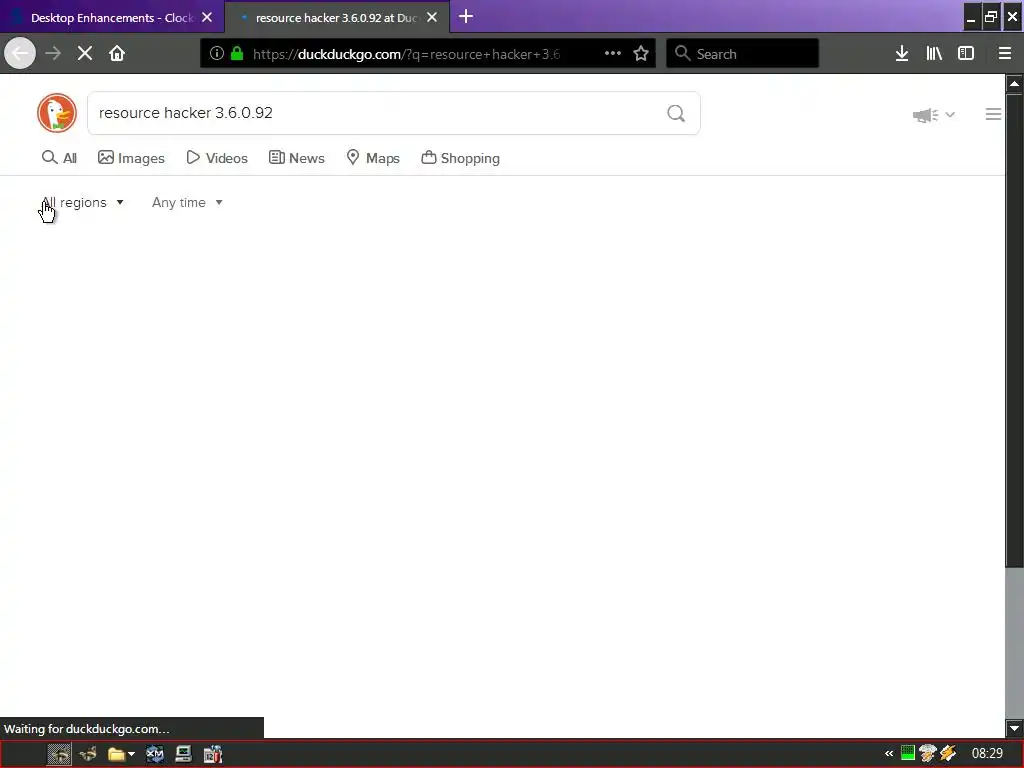Click the forward navigation arrow
This screenshot has height=768, width=1024.
(x=53, y=54)
